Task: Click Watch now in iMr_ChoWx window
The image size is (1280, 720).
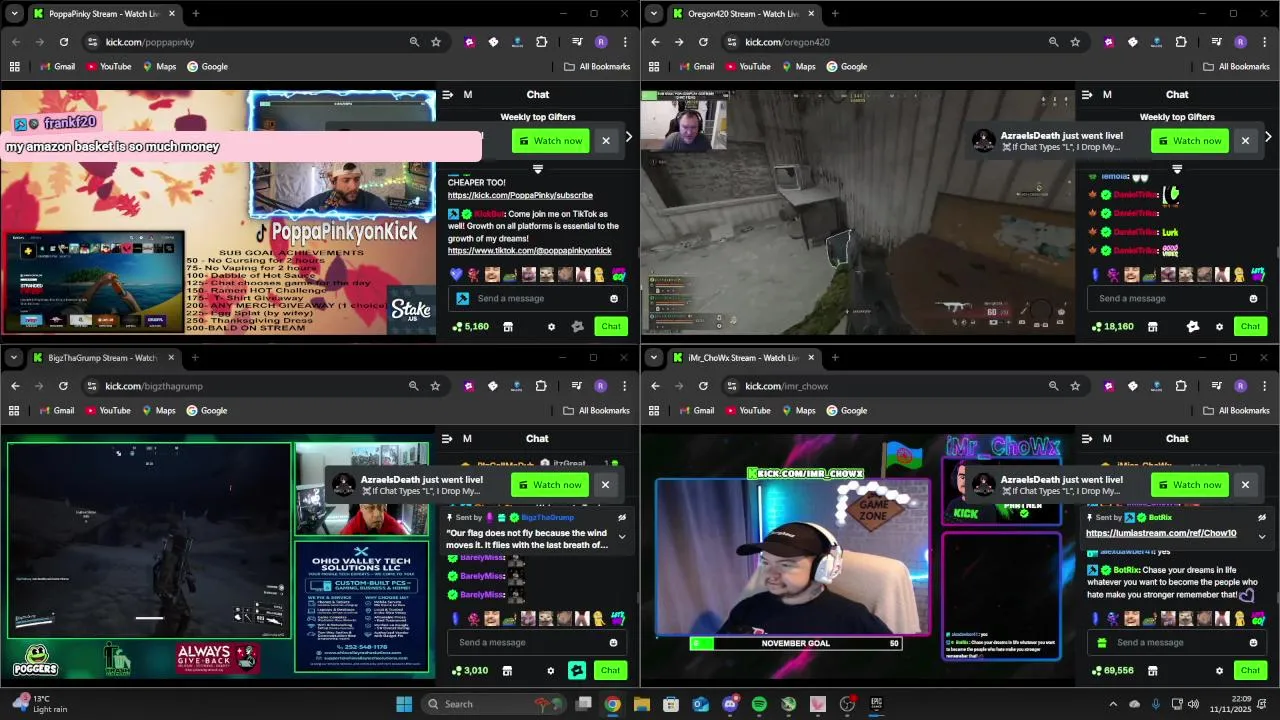Action: coord(1190,485)
